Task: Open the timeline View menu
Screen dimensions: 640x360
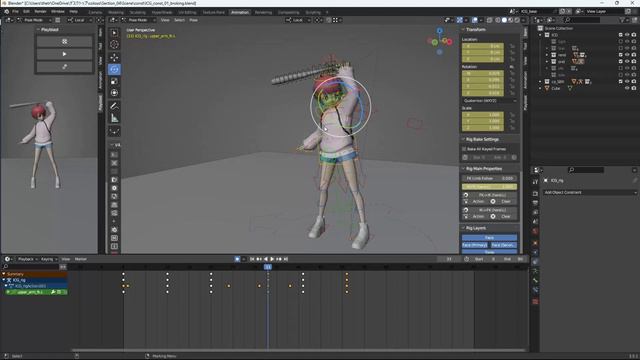Action: click(x=65, y=259)
